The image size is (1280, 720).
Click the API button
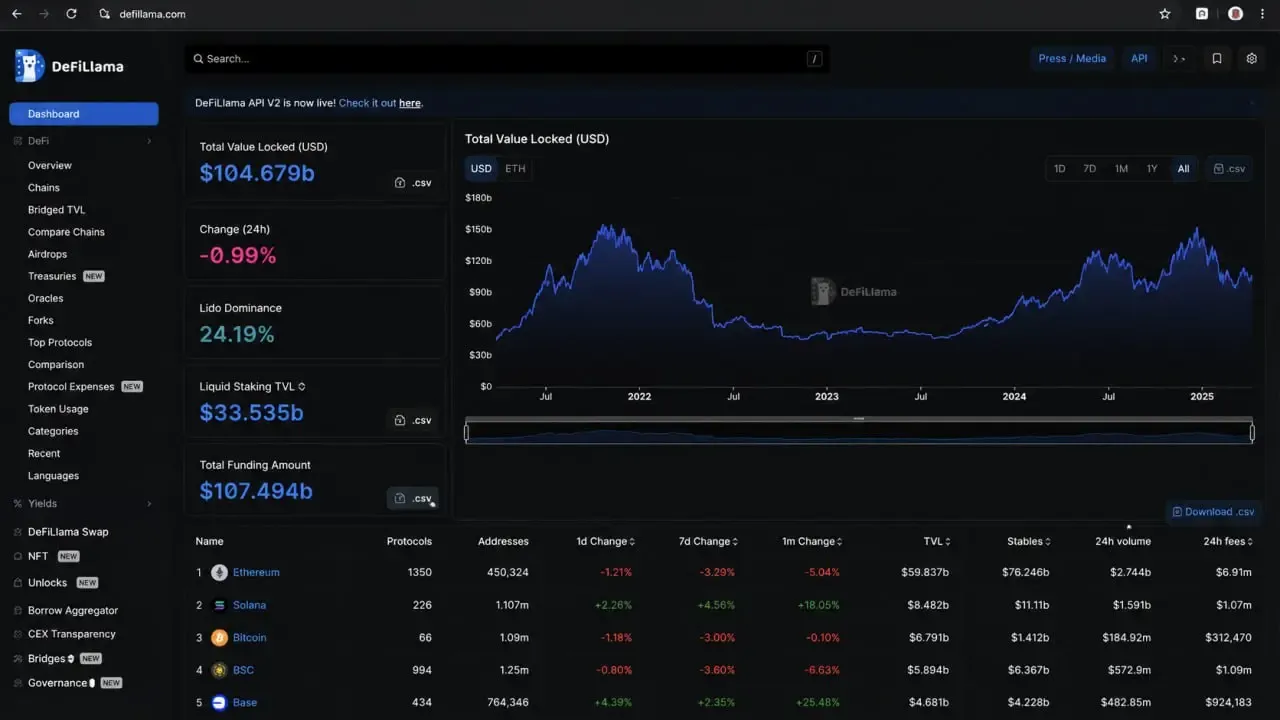tap(1139, 59)
